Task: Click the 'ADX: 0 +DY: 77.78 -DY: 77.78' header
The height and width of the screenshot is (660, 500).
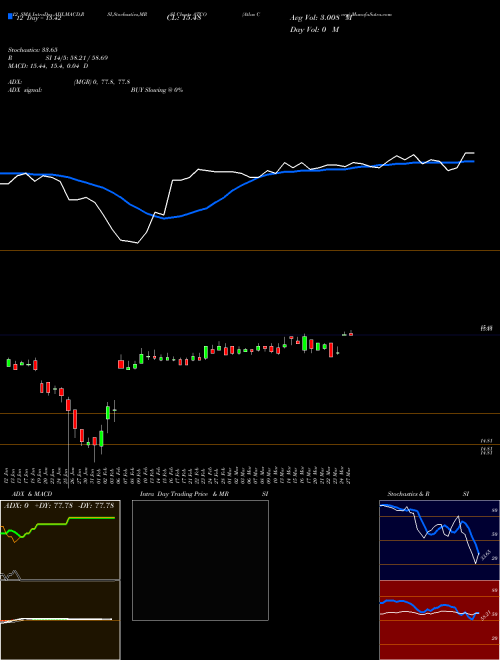Action: [59, 505]
